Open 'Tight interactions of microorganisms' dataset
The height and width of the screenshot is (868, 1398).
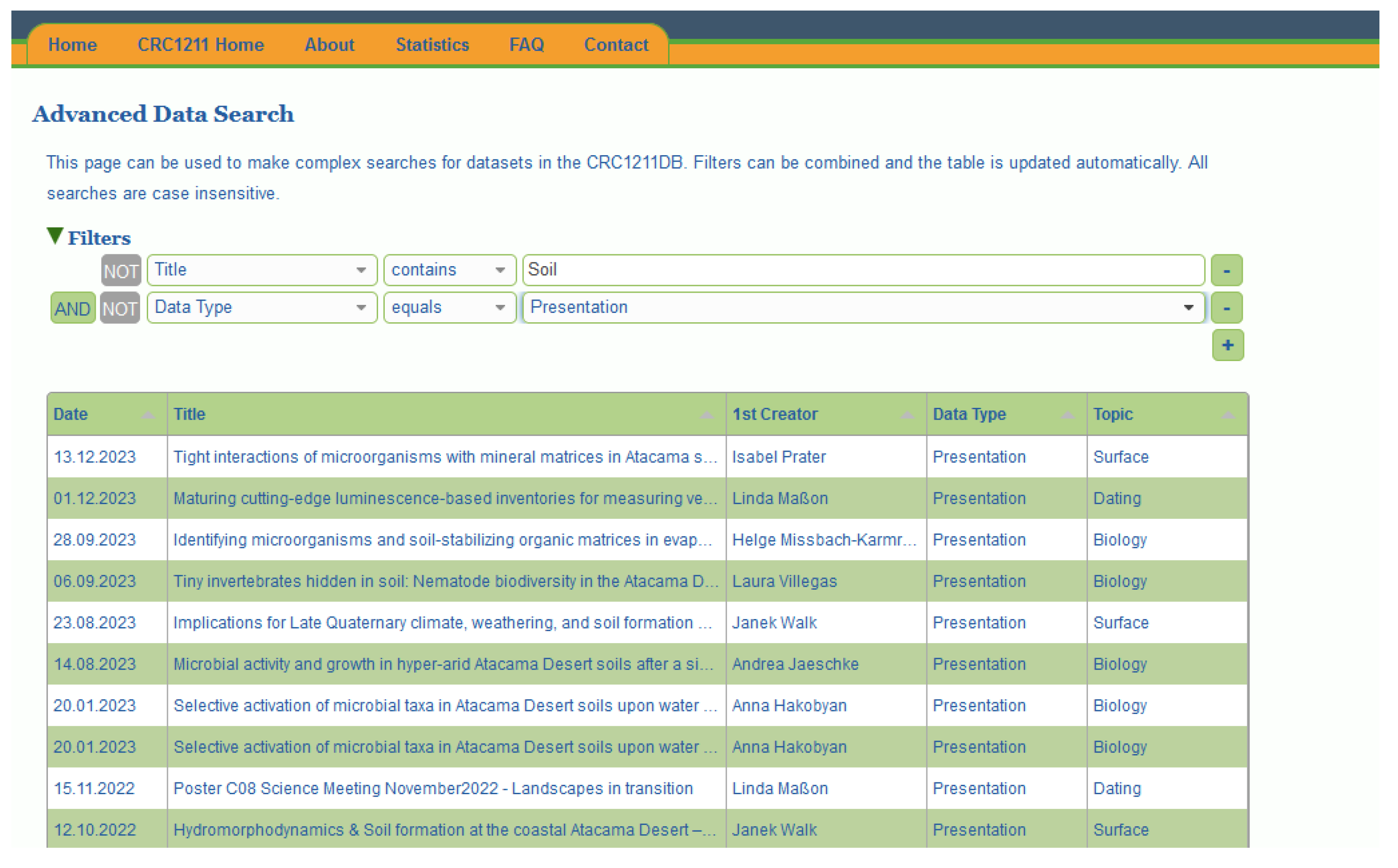tap(445, 457)
